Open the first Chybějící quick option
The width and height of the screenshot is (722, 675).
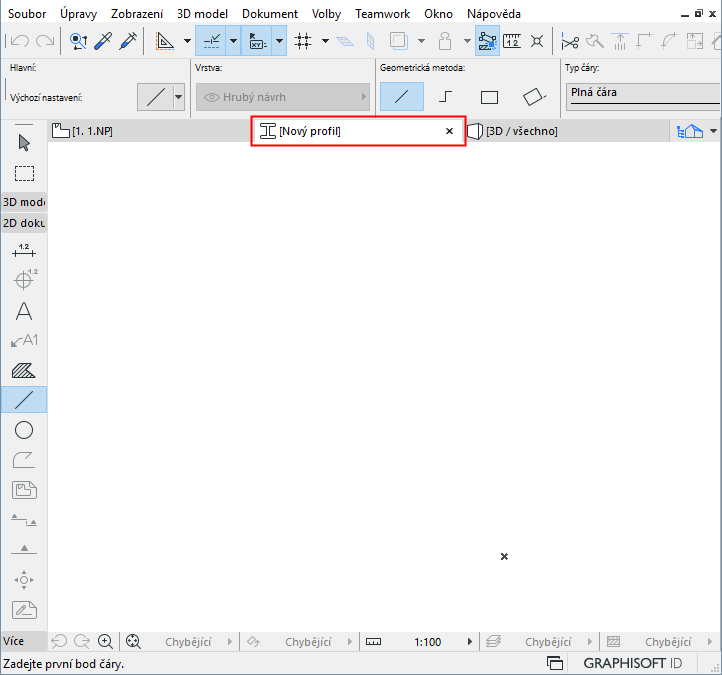click(188, 641)
